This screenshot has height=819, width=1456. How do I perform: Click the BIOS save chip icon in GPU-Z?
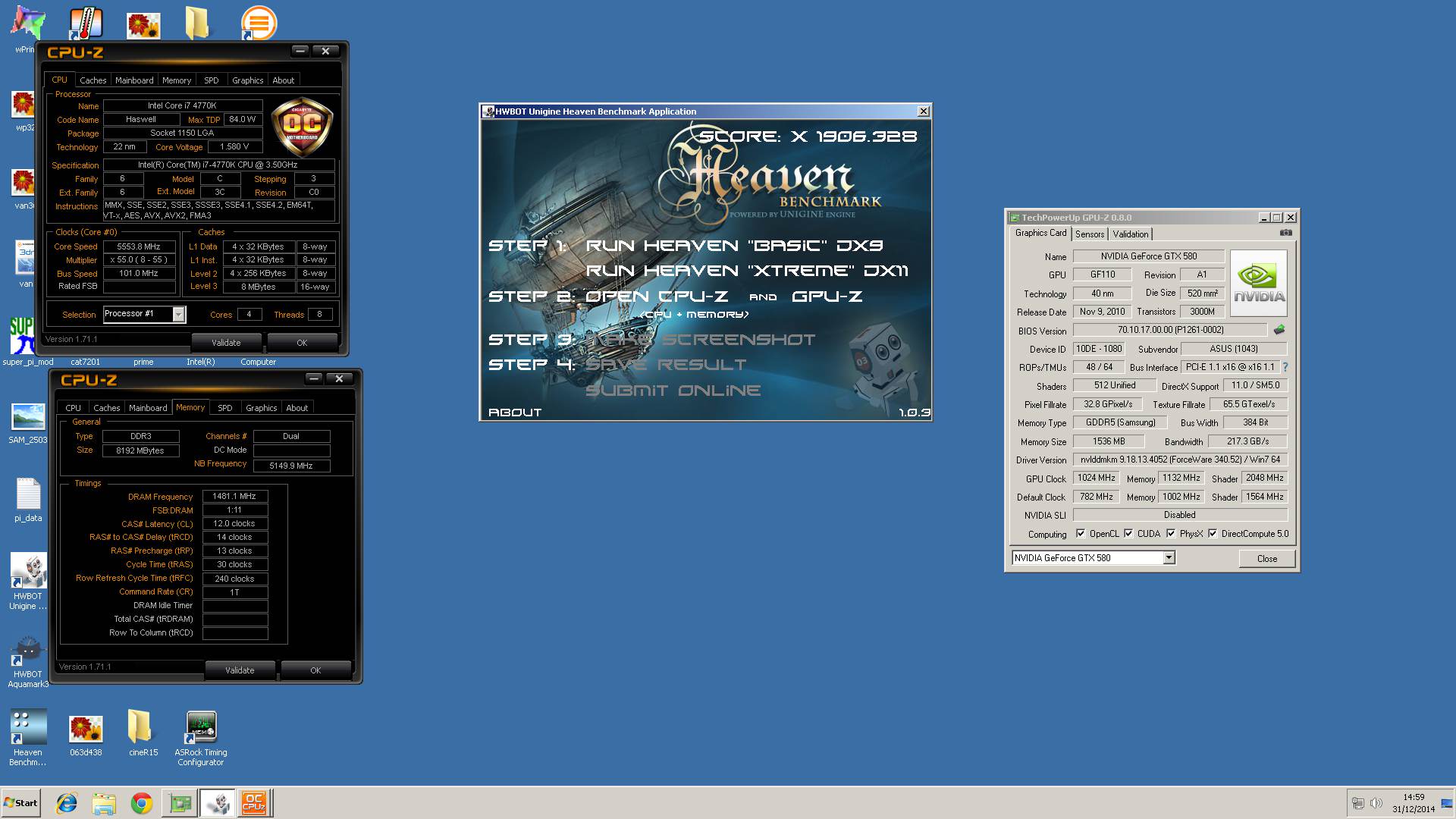(x=1279, y=330)
